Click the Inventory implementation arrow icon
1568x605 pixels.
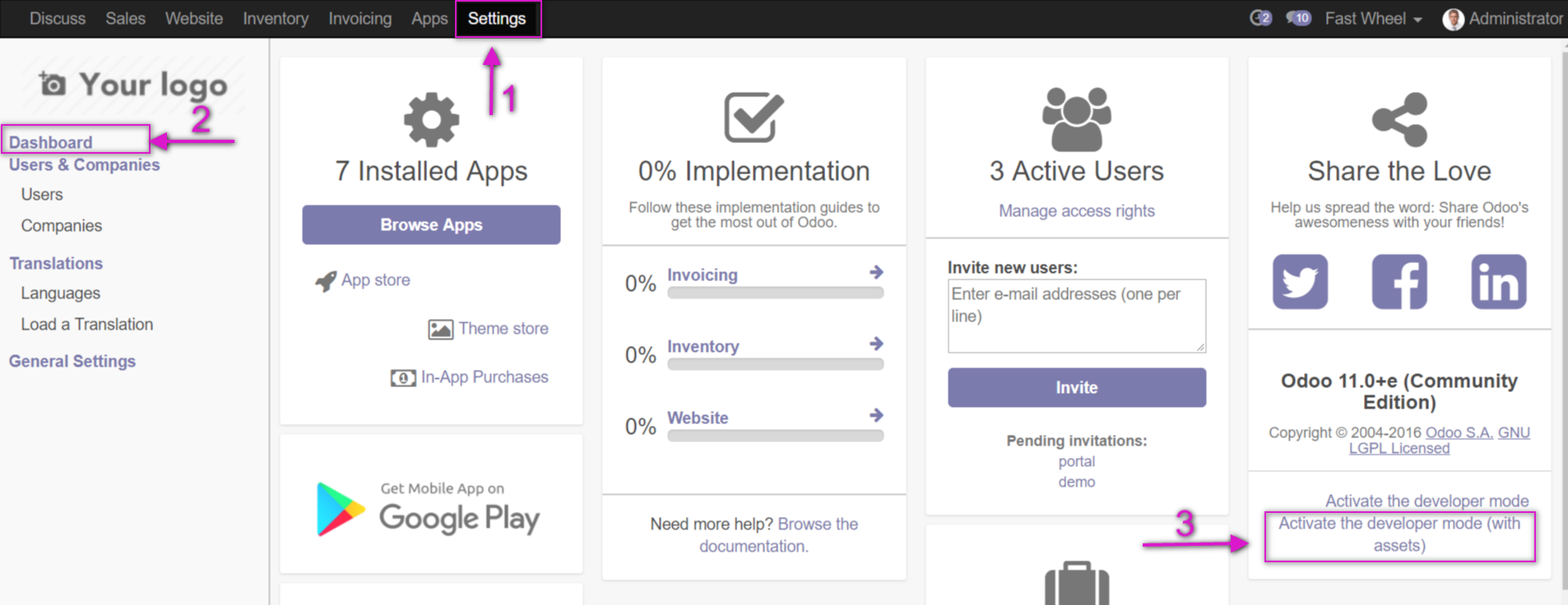point(876,344)
